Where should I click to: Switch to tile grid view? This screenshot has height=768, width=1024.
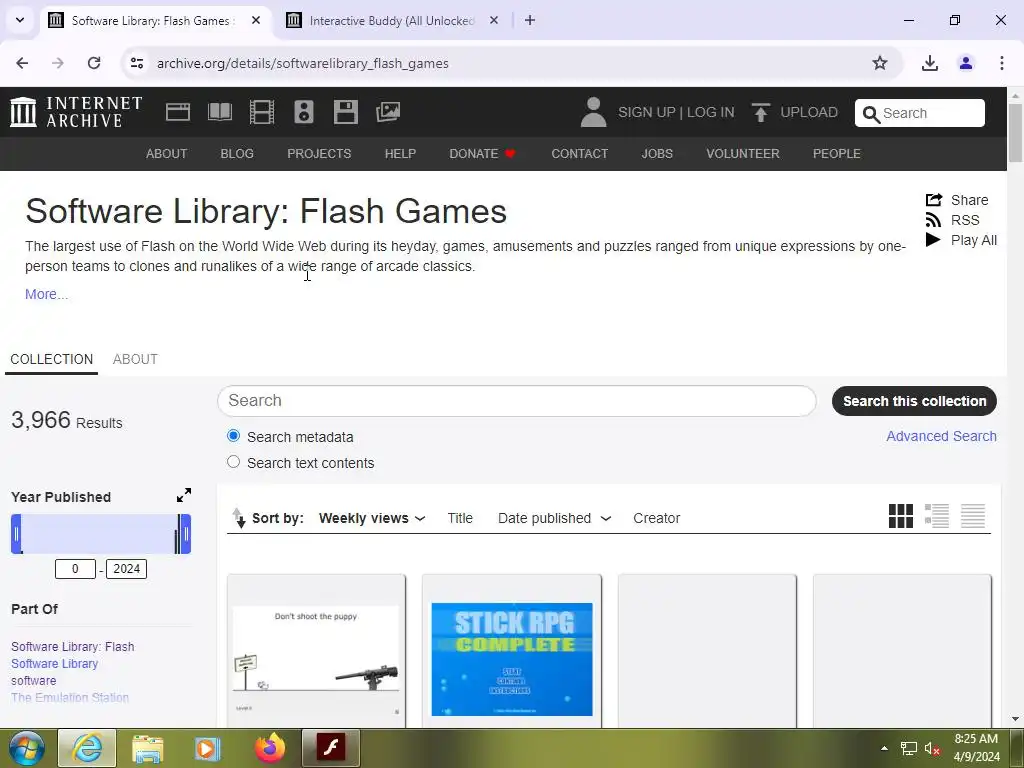click(901, 517)
